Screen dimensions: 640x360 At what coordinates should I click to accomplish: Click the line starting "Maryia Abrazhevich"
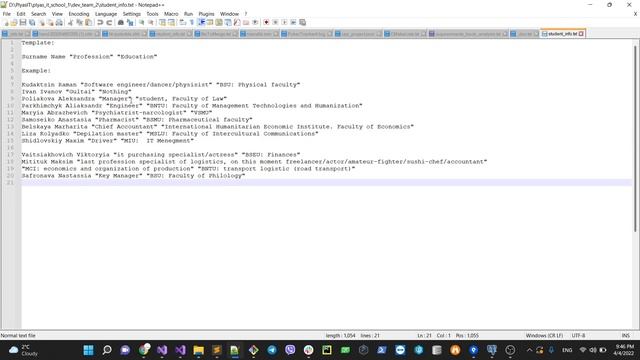tap(117, 113)
